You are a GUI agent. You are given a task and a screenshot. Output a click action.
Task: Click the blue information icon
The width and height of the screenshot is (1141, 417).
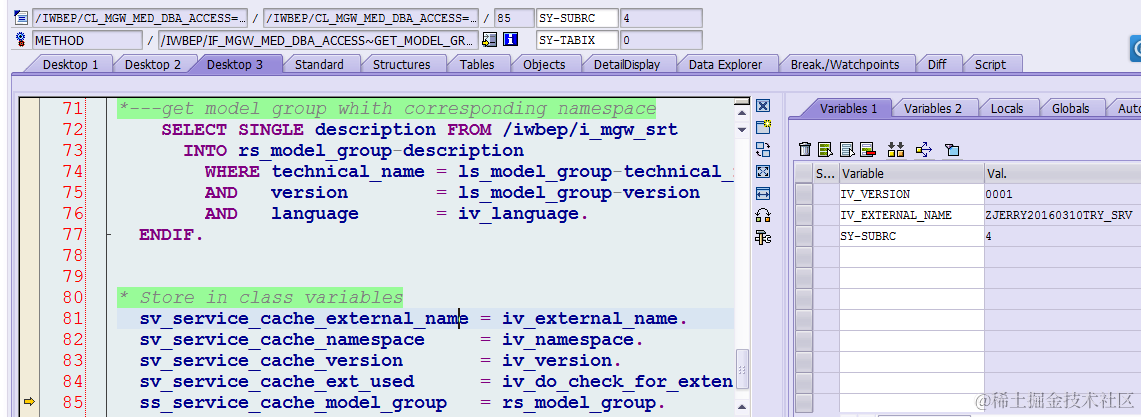point(511,40)
